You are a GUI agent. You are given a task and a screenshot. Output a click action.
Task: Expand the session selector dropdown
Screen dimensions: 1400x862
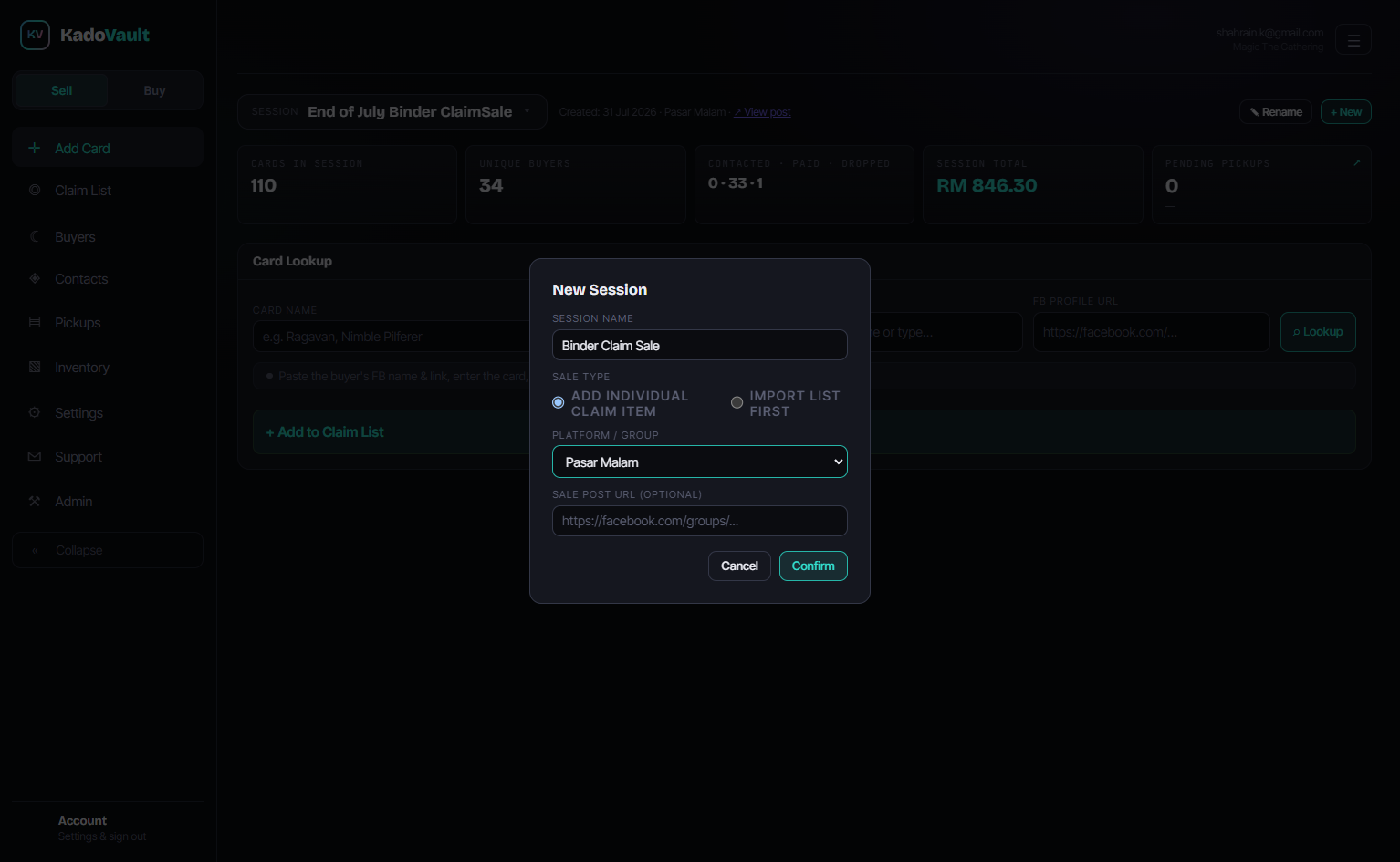pyautogui.click(x=392, y=111)
